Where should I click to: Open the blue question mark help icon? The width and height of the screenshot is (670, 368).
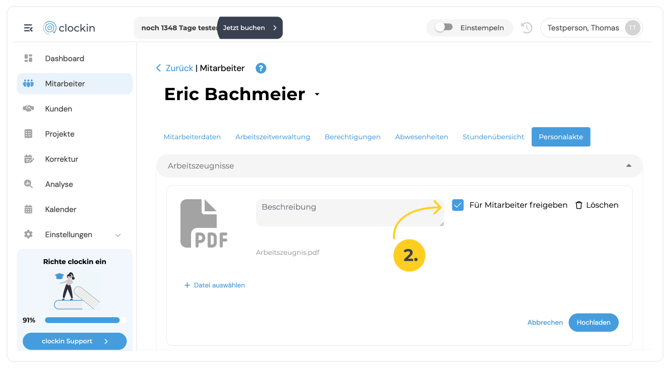[261, 68]
